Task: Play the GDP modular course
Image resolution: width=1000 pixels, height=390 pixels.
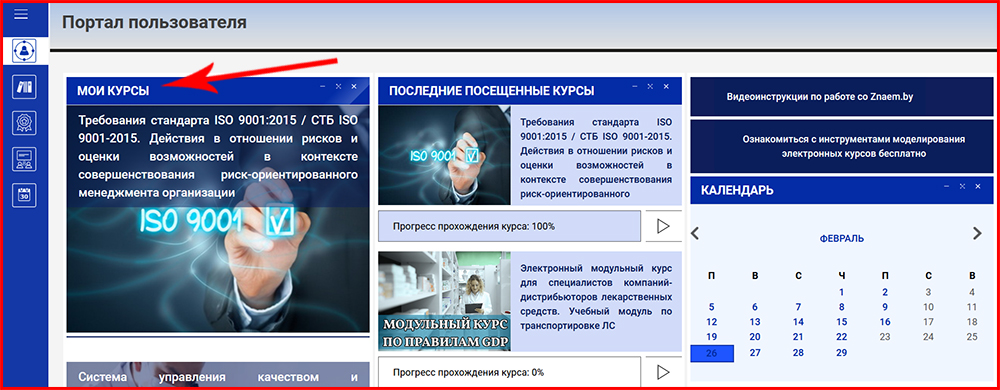Action: click(663, 372)
